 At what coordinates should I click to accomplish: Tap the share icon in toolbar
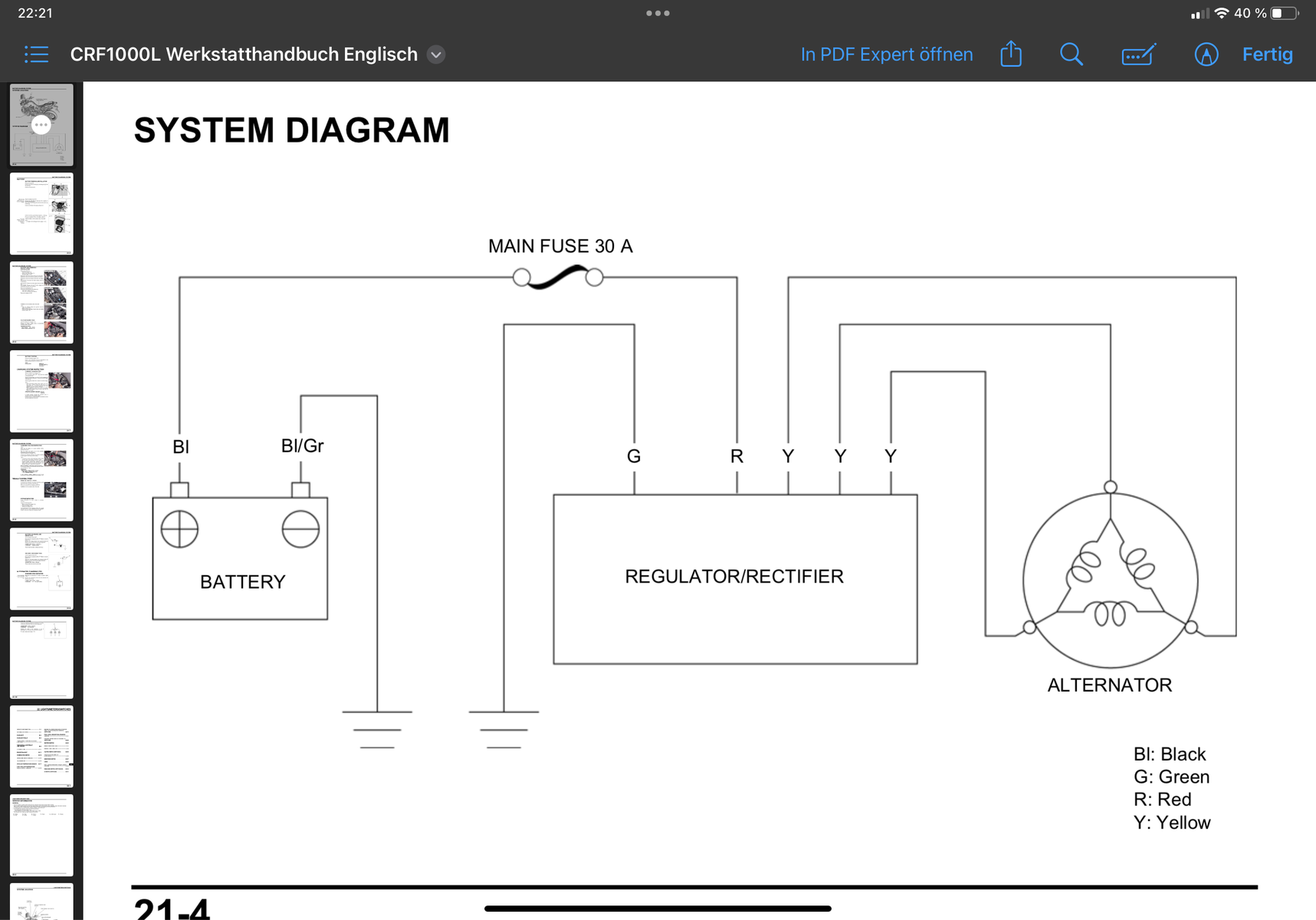[1010, 54]
